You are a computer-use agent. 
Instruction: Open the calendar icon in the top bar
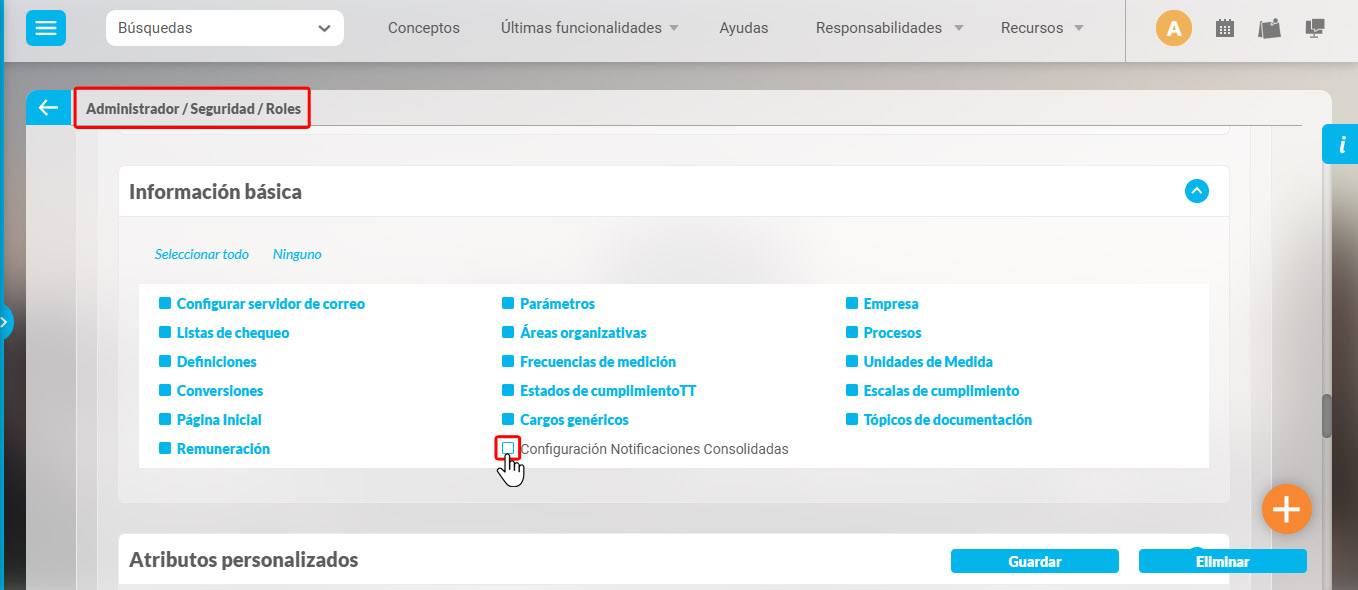tap(1224, 27)
